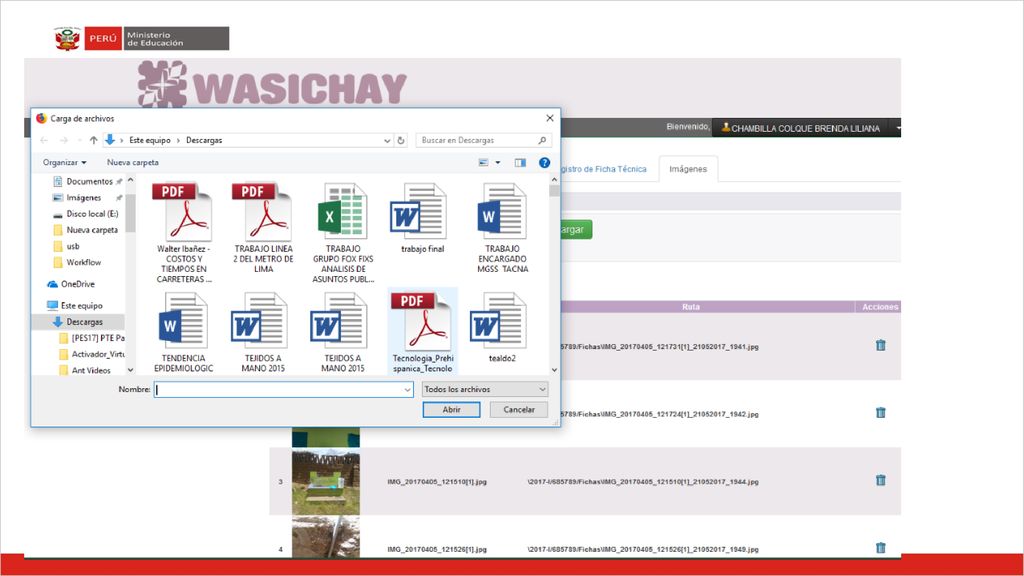Click the search magnifier in Buscar en Descargas
The image size is (1024, 576).
click(542, 140)
